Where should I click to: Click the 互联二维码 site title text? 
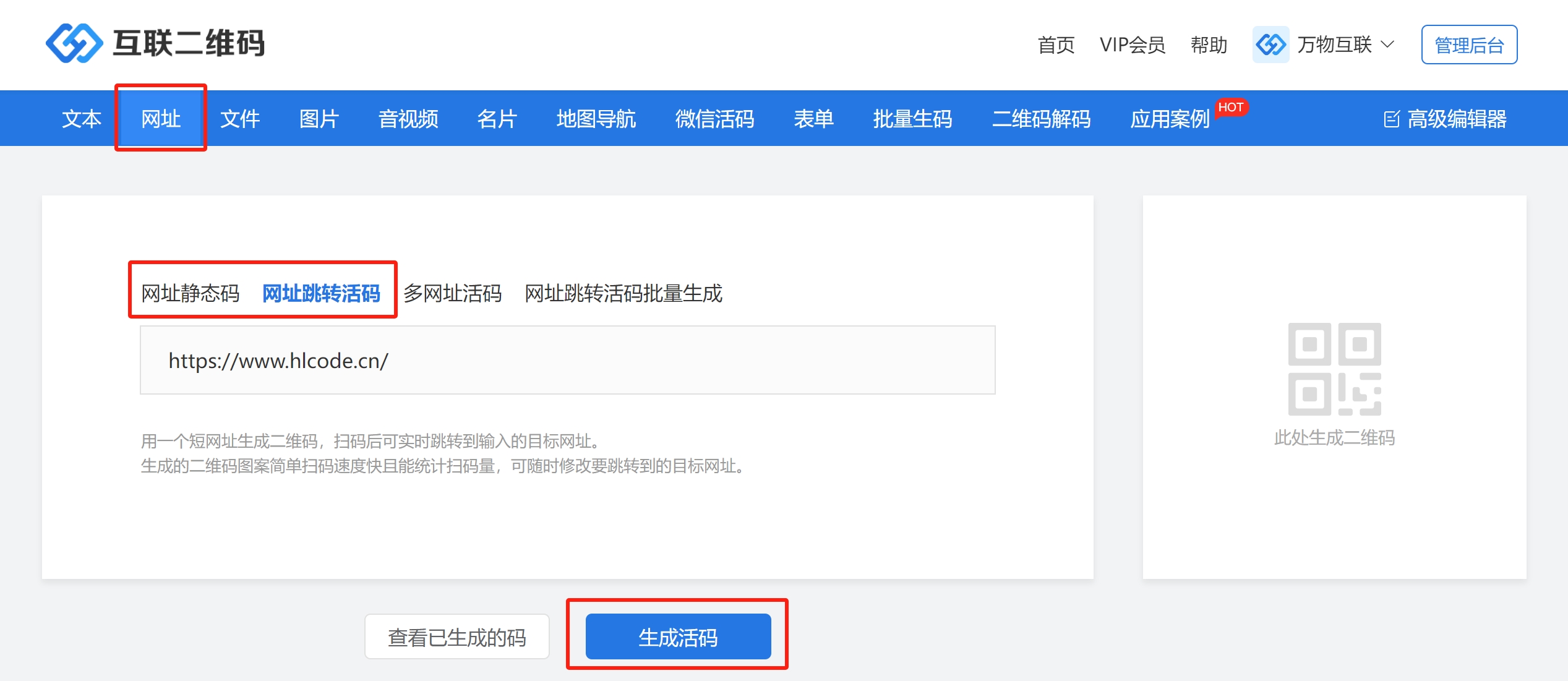tap(189, 43)
